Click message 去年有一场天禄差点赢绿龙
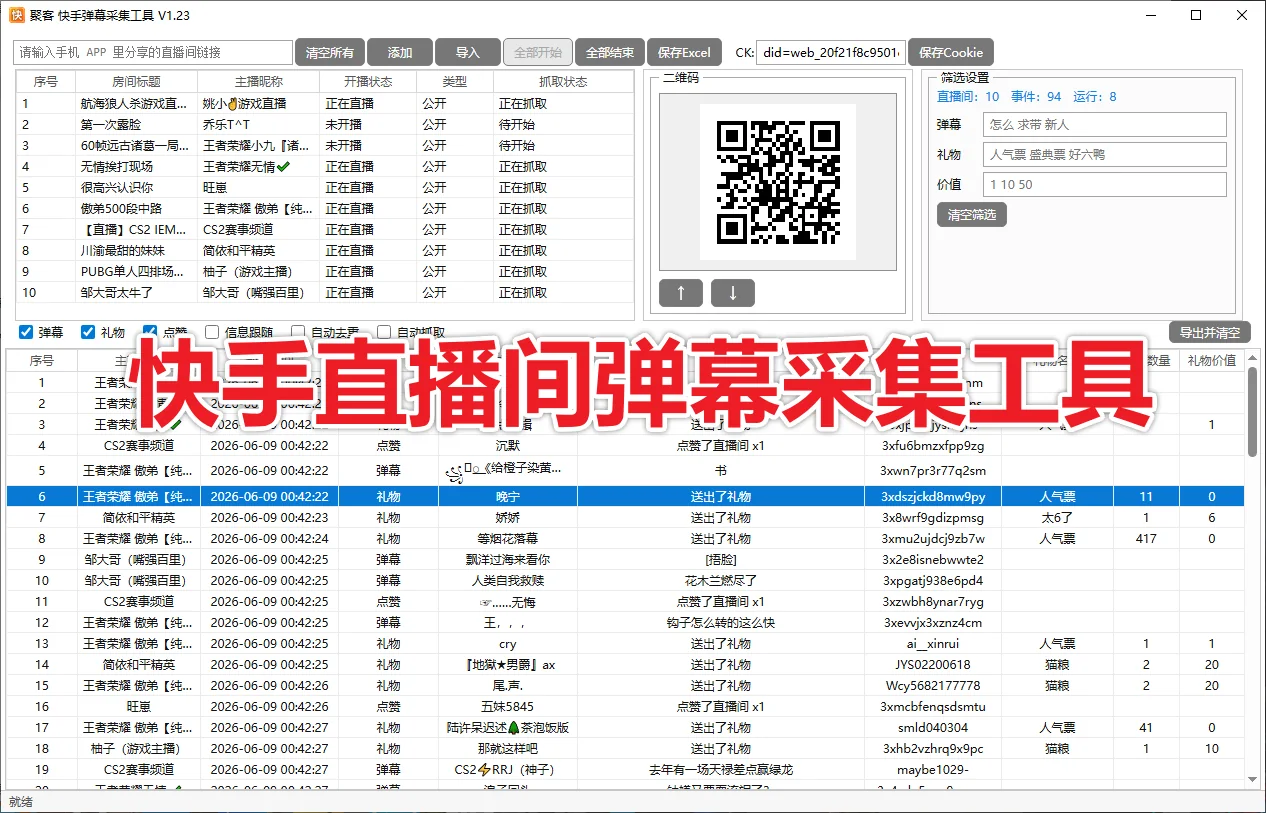This screenshot has width=1266, height=813. pyautogui.click(x=721, y=769)
